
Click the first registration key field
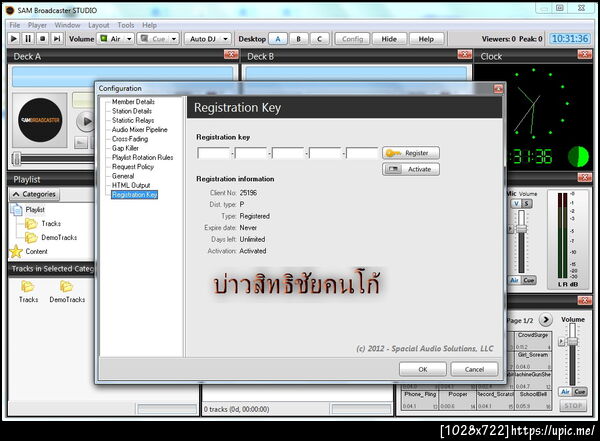point(214,153)
